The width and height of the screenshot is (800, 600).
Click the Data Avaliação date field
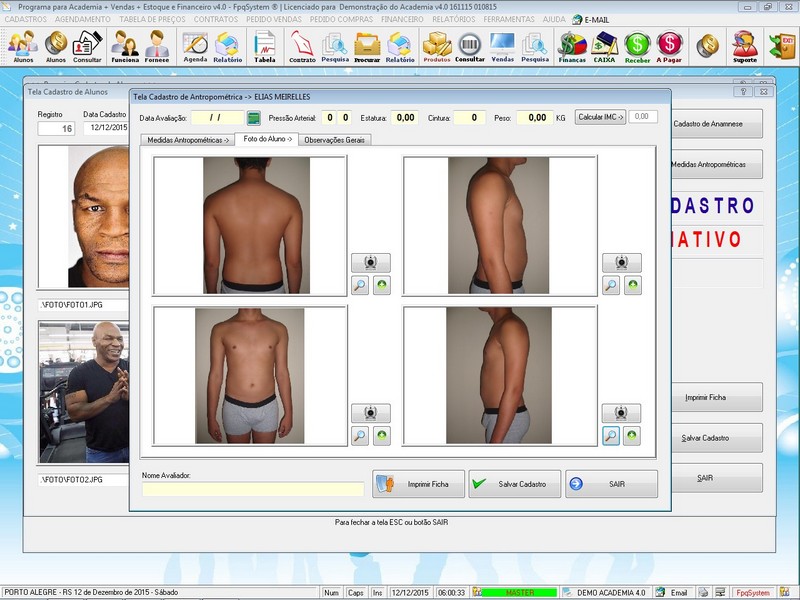pos(218,118)
